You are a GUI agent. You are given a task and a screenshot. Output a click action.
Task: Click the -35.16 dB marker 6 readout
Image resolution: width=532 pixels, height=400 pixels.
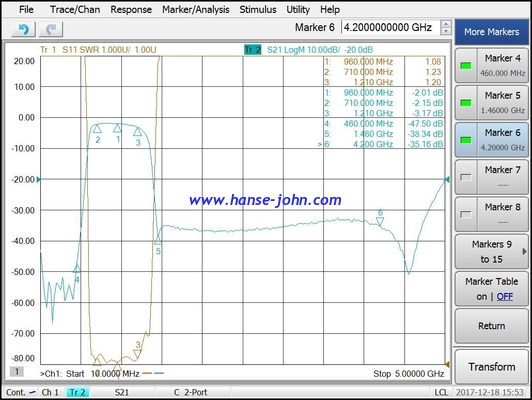coord(425,144)
